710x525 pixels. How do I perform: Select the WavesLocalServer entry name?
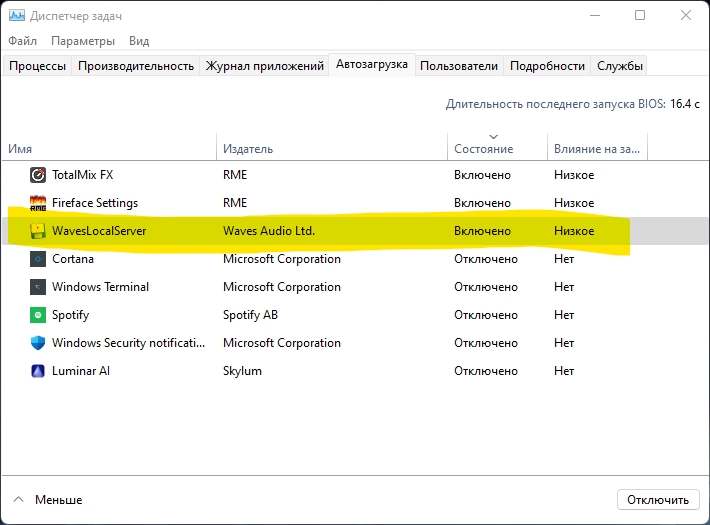point(99,231)
